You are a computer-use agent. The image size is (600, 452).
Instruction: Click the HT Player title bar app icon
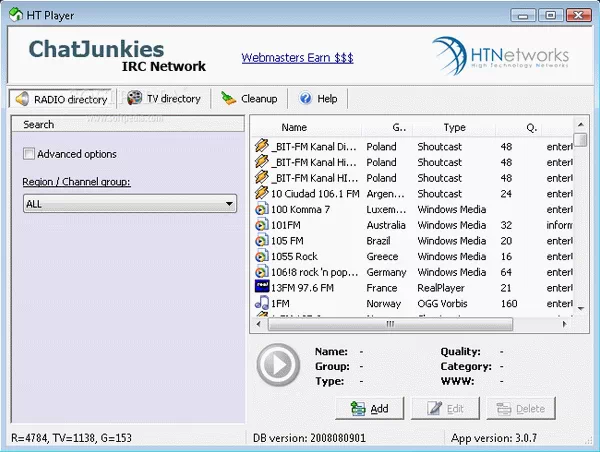15,15
